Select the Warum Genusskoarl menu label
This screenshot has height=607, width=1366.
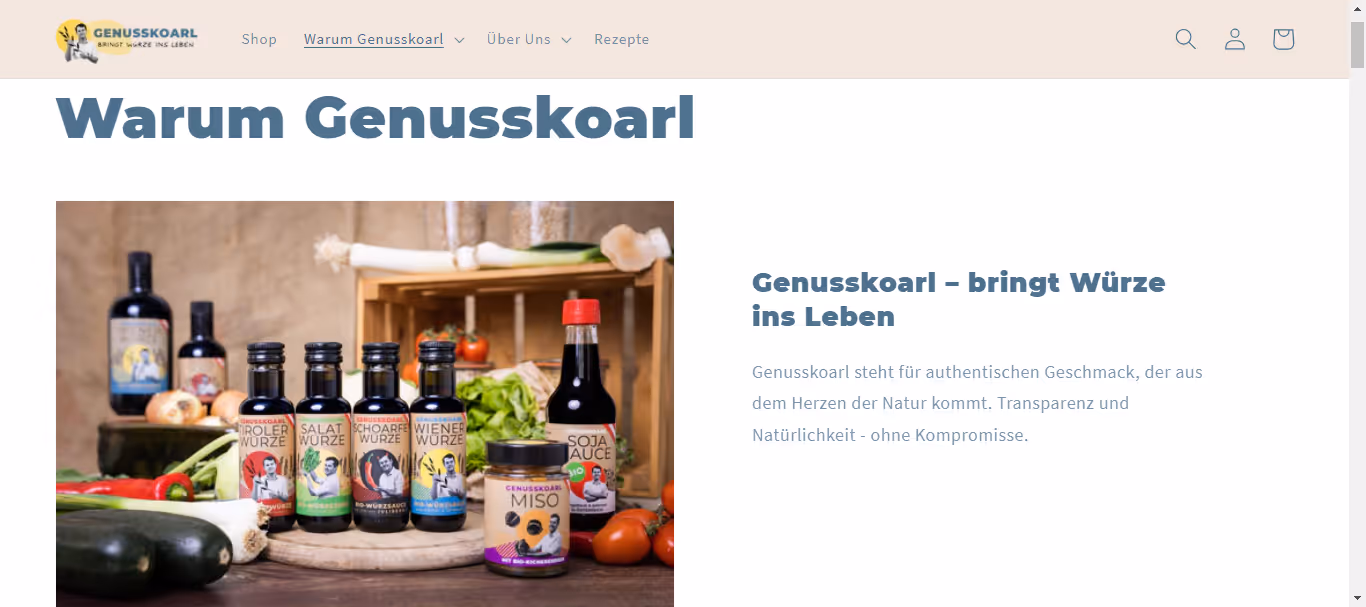pyautogui.click(x=374, y=39)
